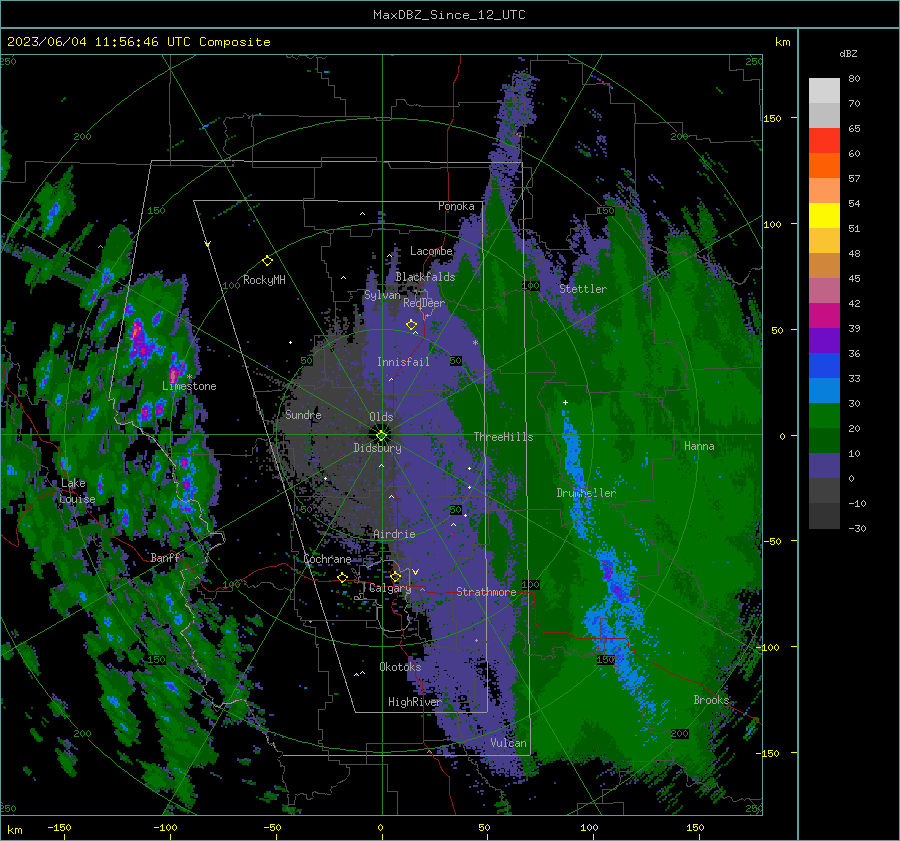Click the Innisfail label

[403, 362]
